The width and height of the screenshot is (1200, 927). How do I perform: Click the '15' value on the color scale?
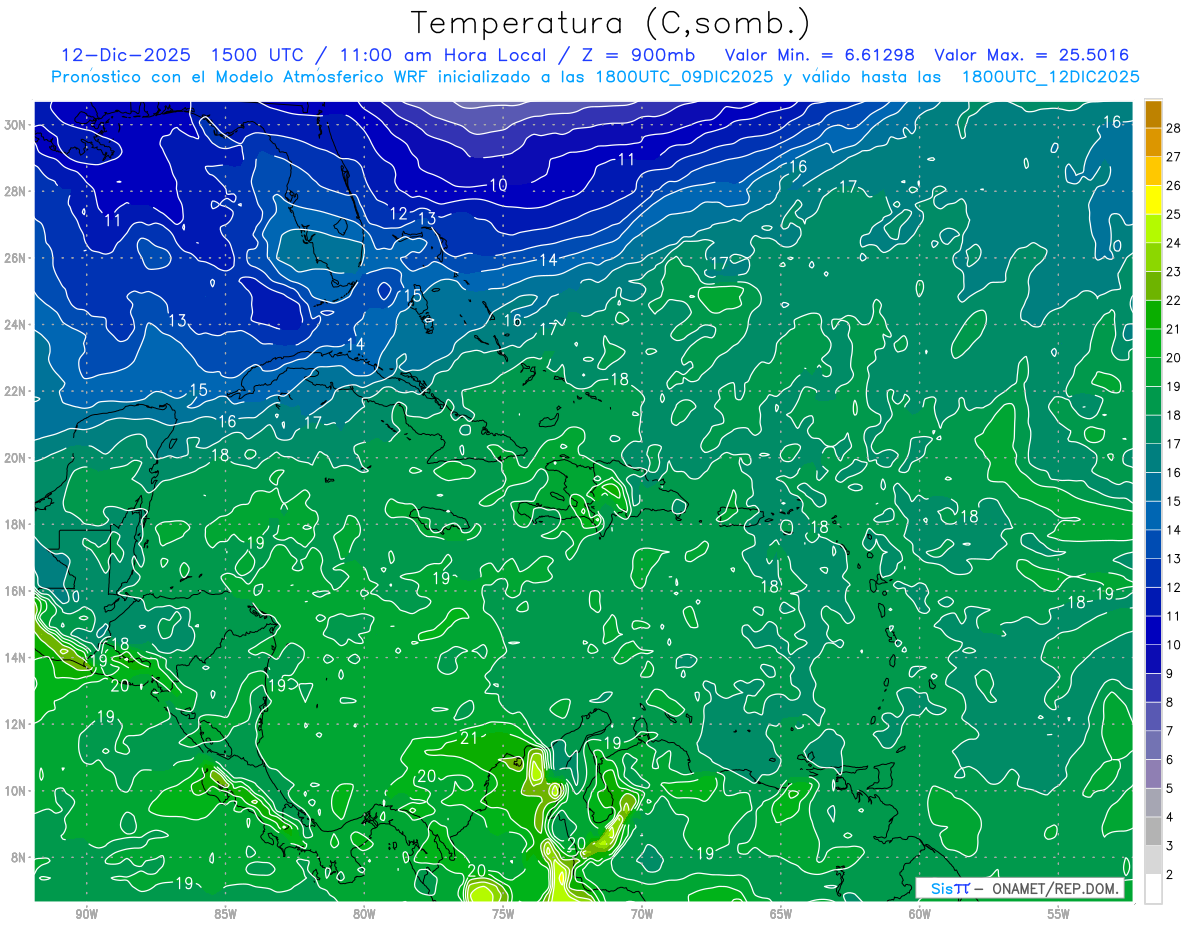[1174, 501]
